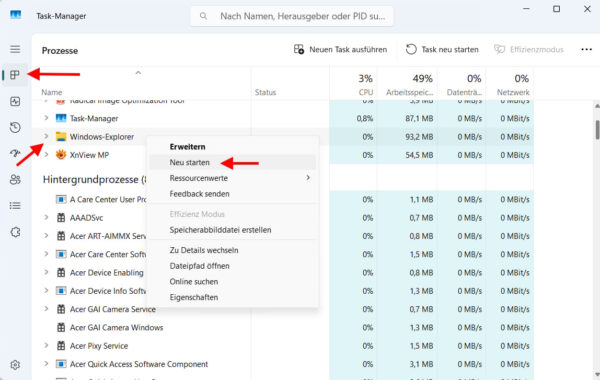This screenshot has width=600, height=380.
Task: Click Task neu starten button
Action: pyautogui.click(x=442, y=49)
